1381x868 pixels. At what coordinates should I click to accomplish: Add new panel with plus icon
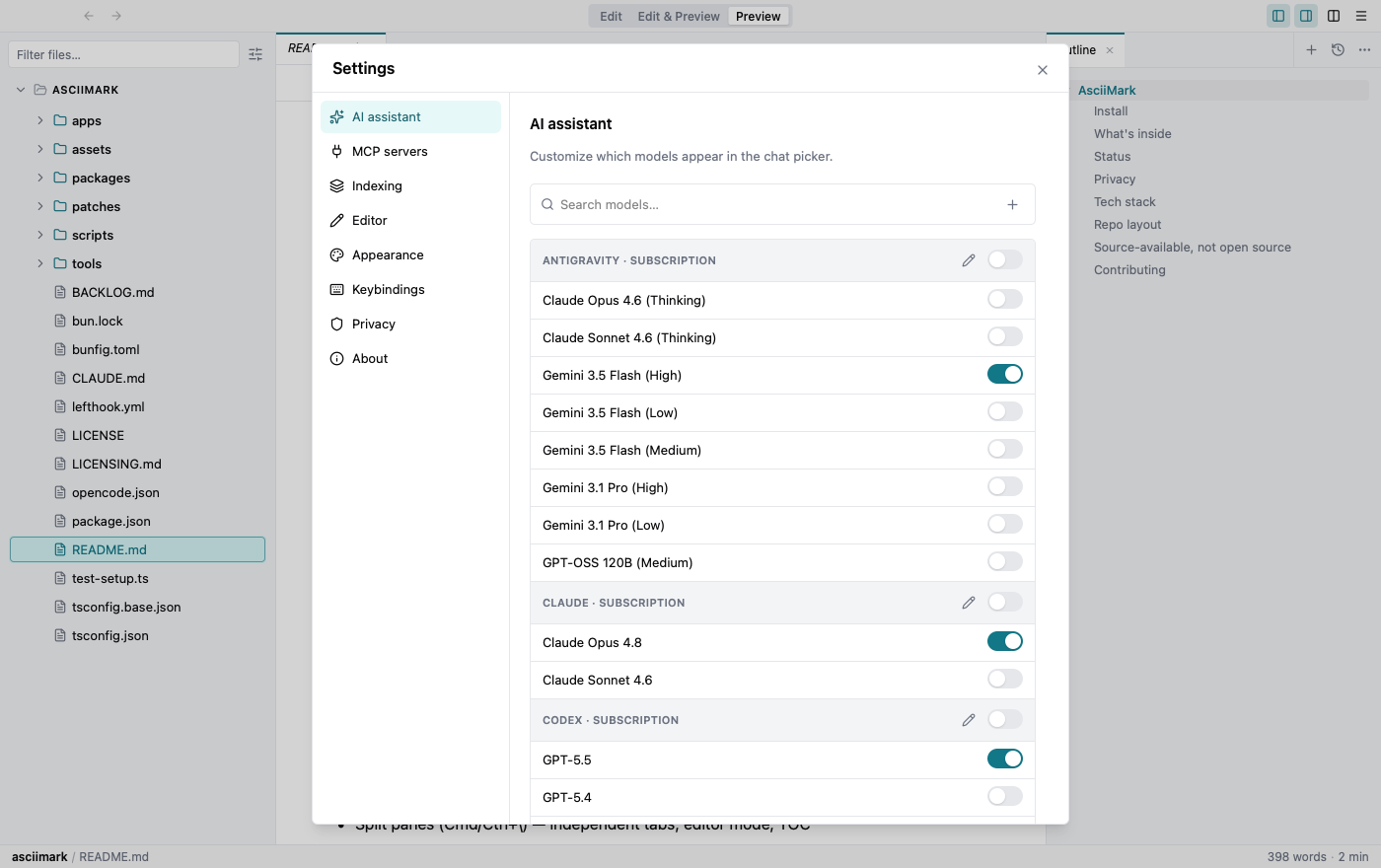(1311, 49)
